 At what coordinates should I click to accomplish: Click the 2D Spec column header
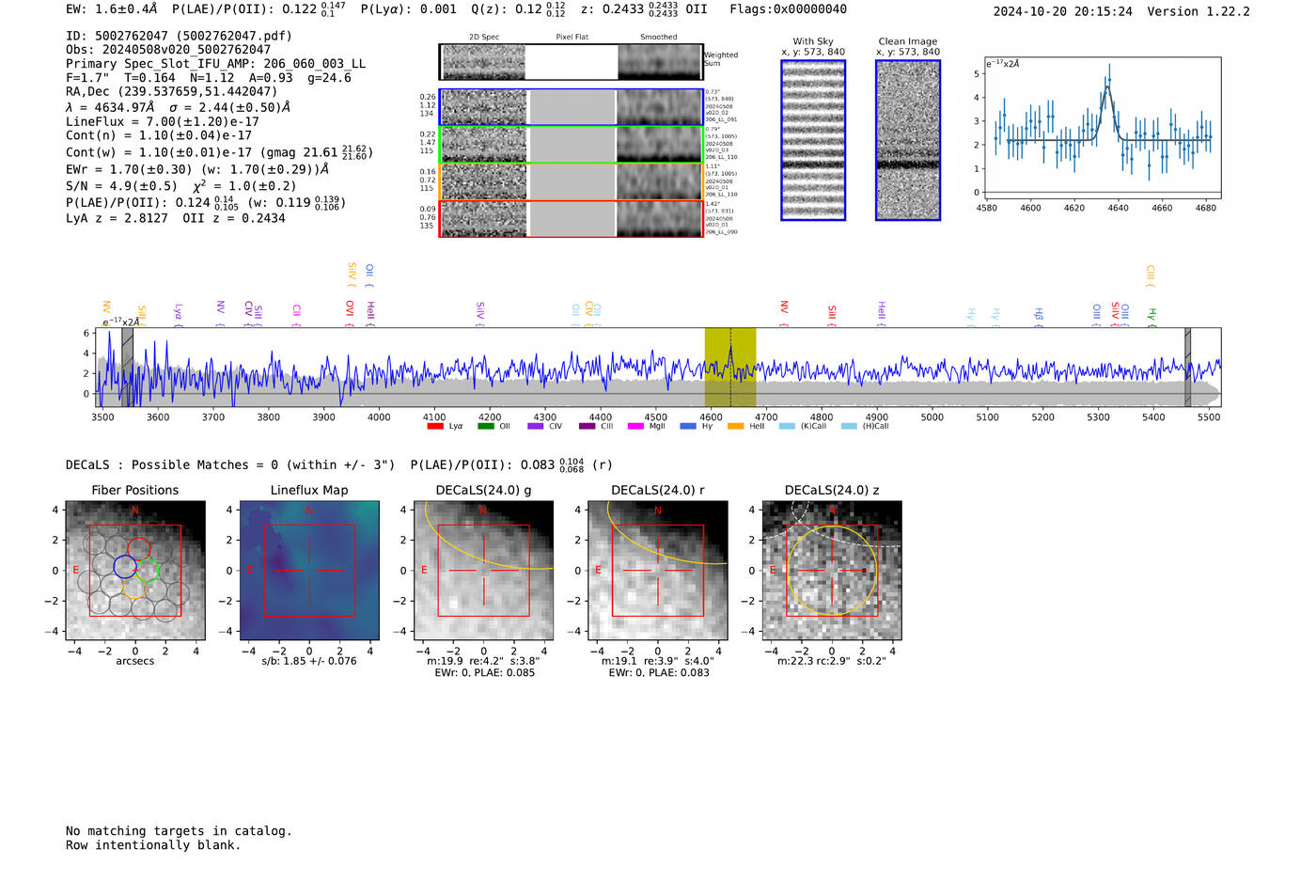[484, 38]
